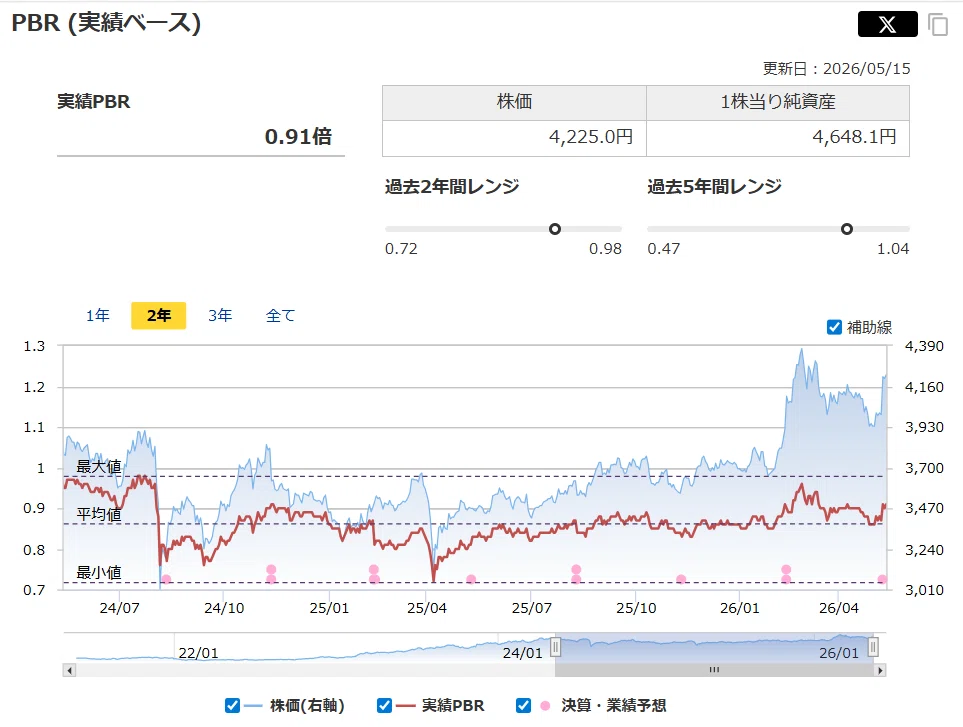This screenshot has width=963, height=727.
Task: Click the 過去5年間レンジ slider marker
Action: 847,229
